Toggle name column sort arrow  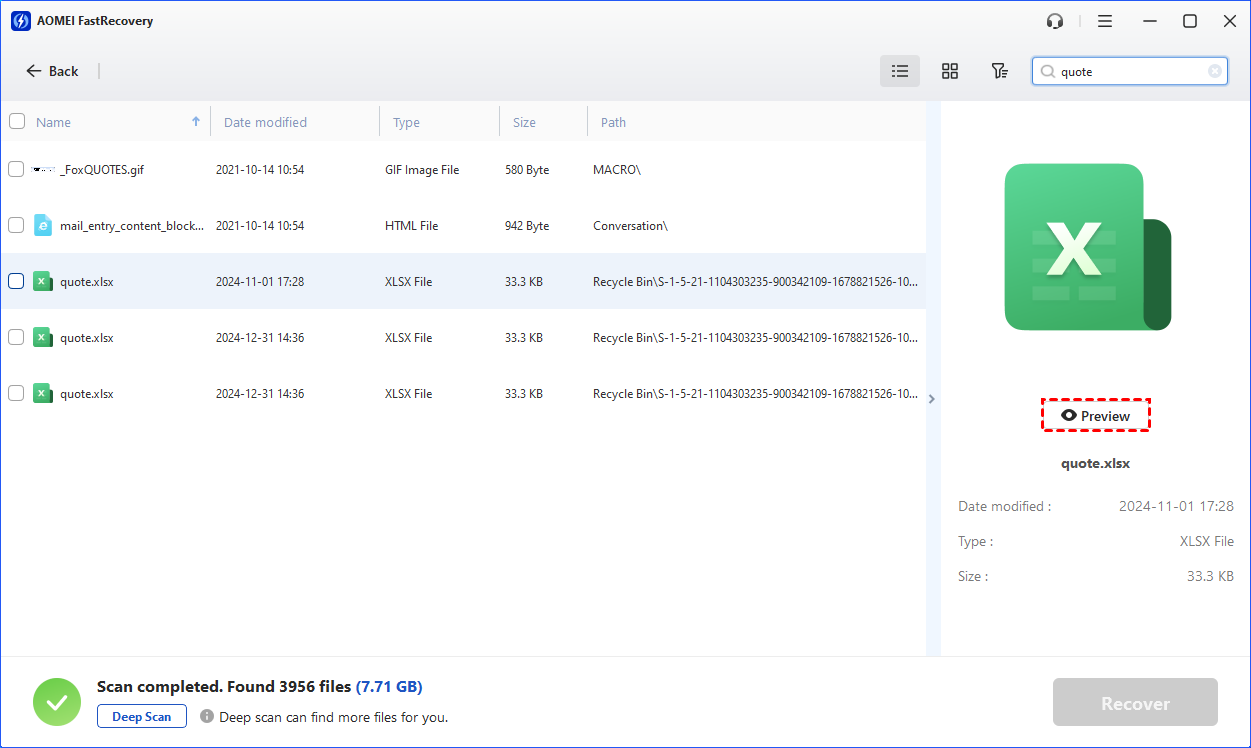click(196, 121)
